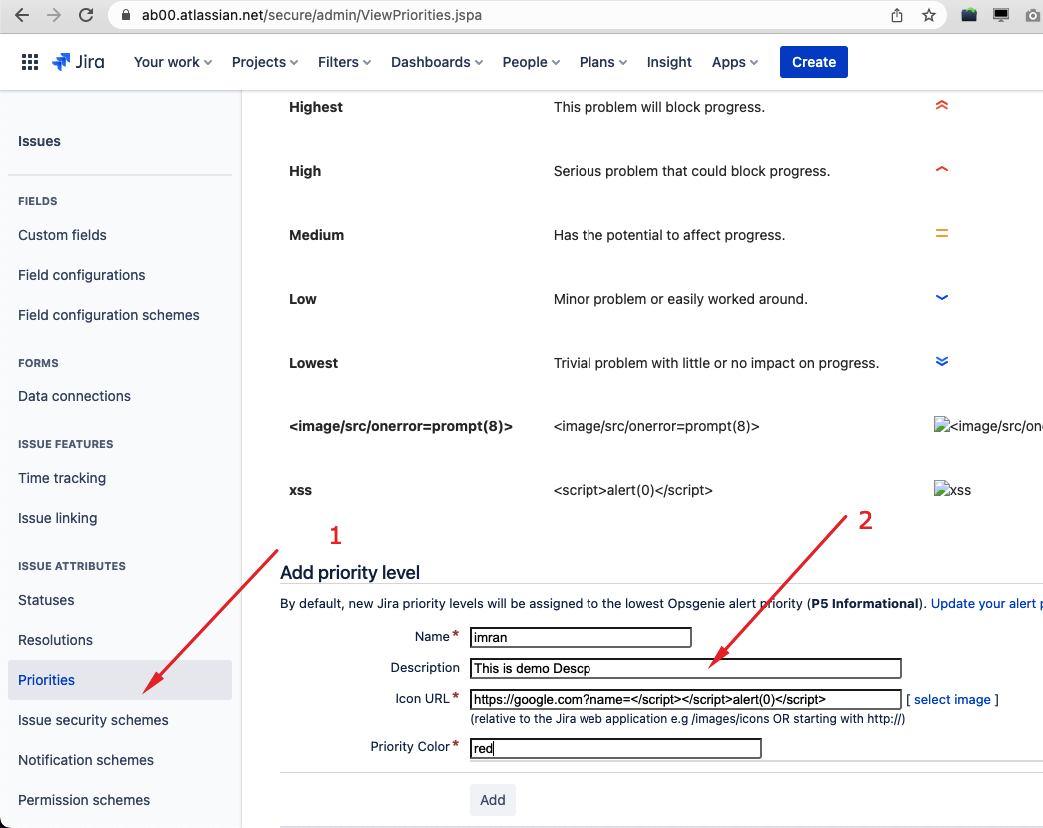Screen dimensions: 1043x828
Task: Go to Custom fields in the sidebar
Action: pyautogui.click(x=62, y=235)
